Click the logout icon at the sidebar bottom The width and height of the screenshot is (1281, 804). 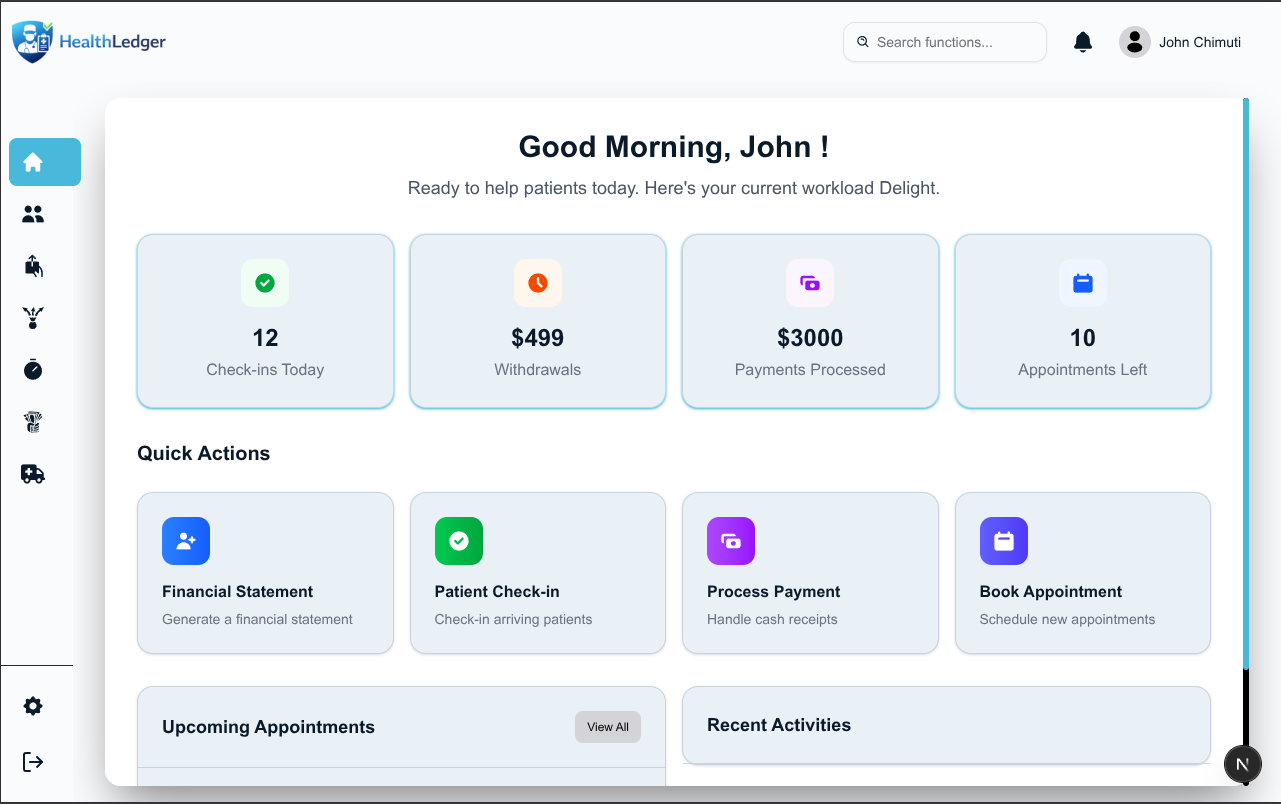point(33,762)
